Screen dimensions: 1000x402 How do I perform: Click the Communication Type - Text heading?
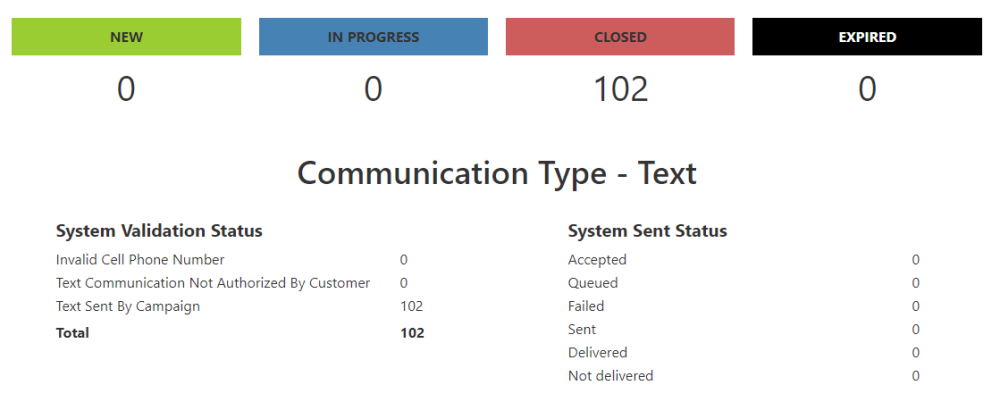point(497,173)
